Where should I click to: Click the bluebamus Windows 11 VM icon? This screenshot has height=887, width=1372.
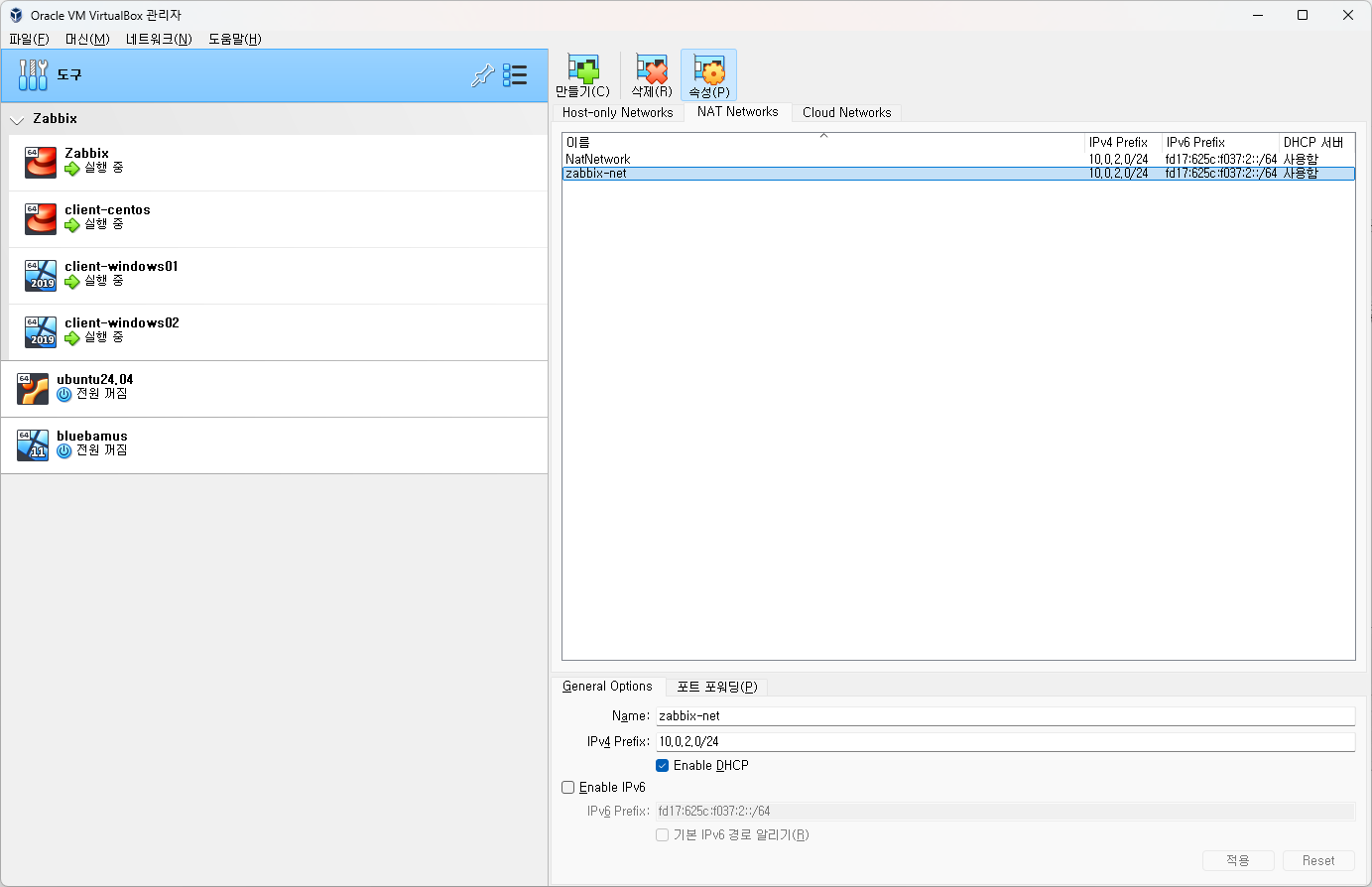33,444
